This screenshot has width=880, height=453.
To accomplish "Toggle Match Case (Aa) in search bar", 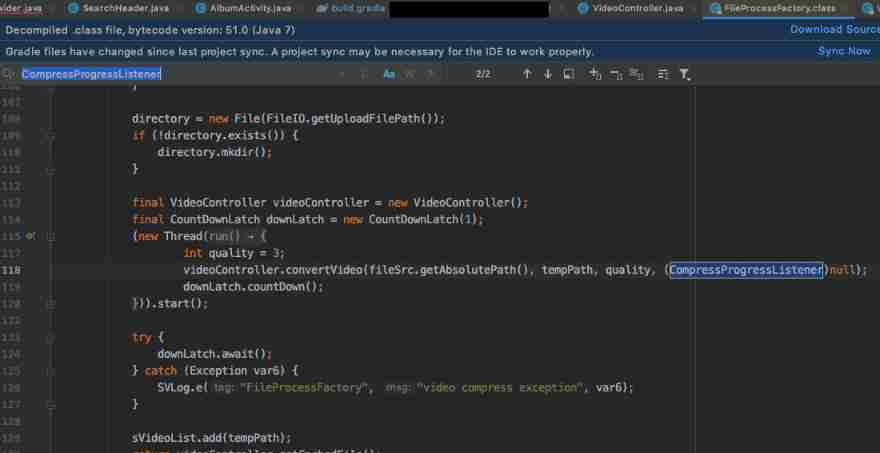I will click(390, 74).
